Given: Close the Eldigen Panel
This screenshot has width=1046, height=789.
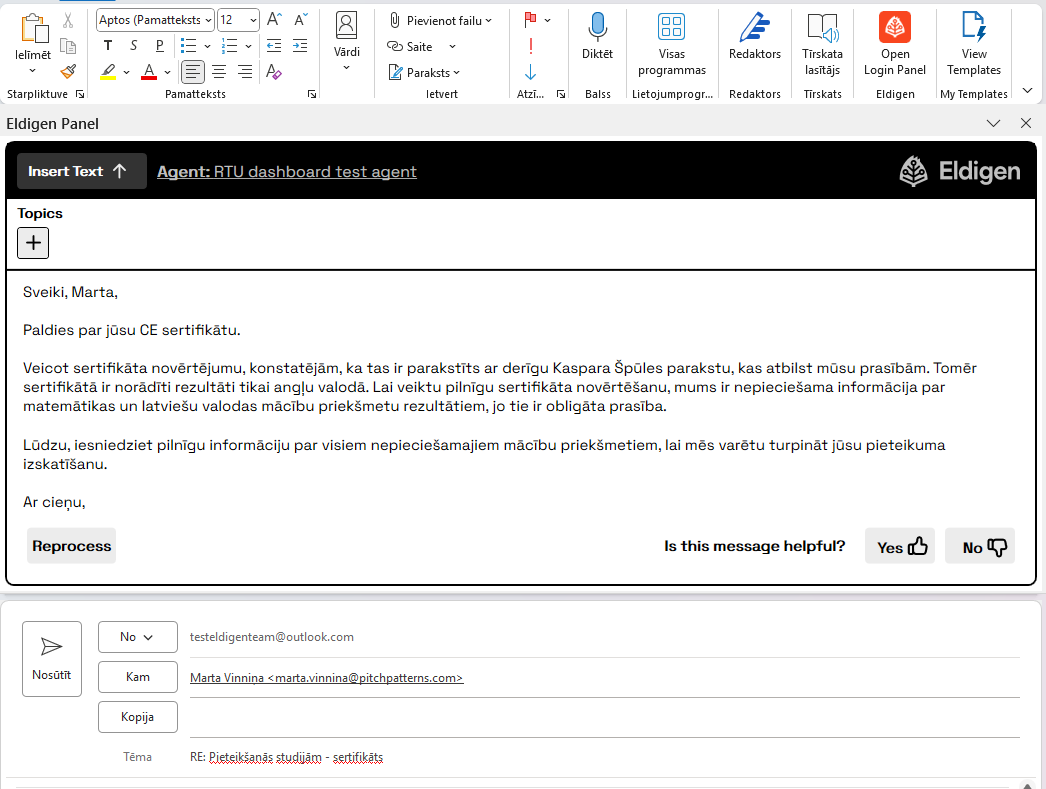Looking at the screenshot, I should (x=1026, y=123).
